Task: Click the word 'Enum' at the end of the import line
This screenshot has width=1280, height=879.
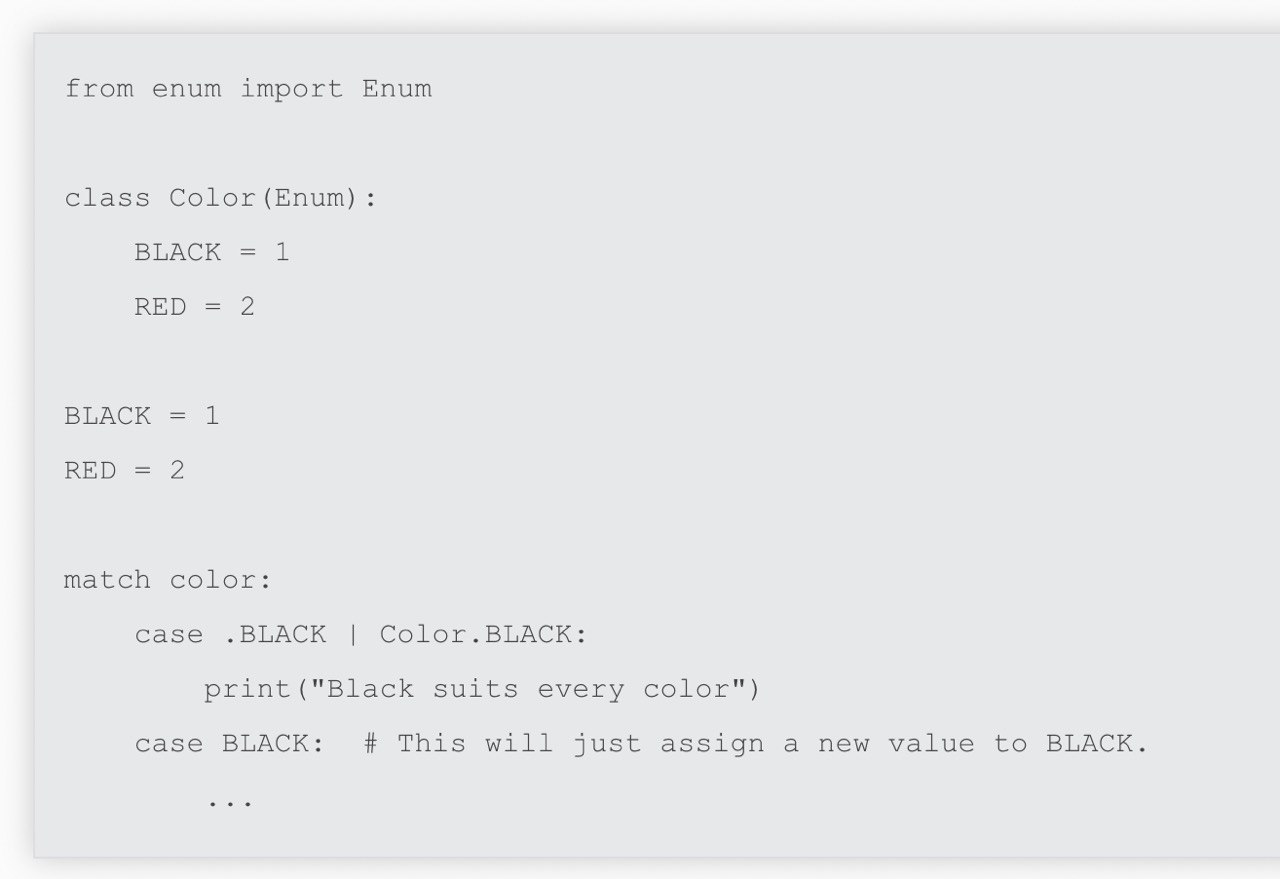Action: [x=397, y=89]
